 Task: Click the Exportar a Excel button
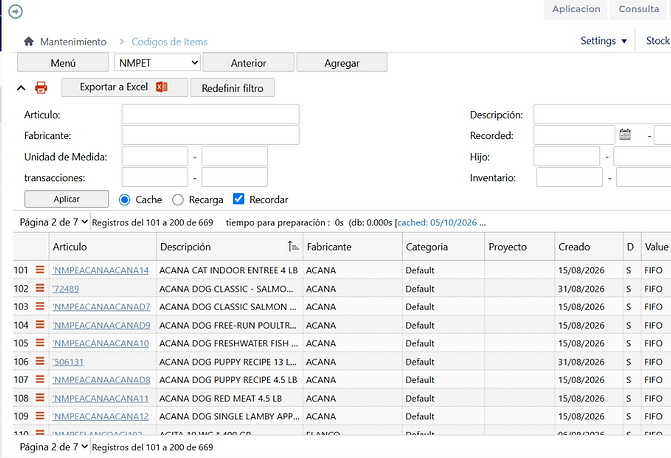pos(124,87)
